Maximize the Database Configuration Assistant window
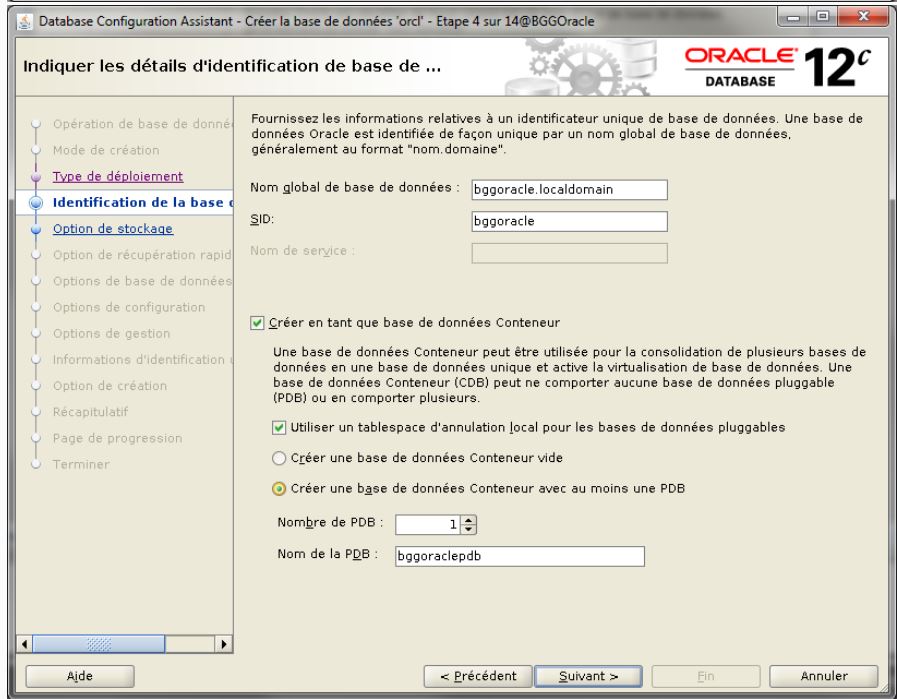This screenshot has width=897, height=699. coord(823,17)
